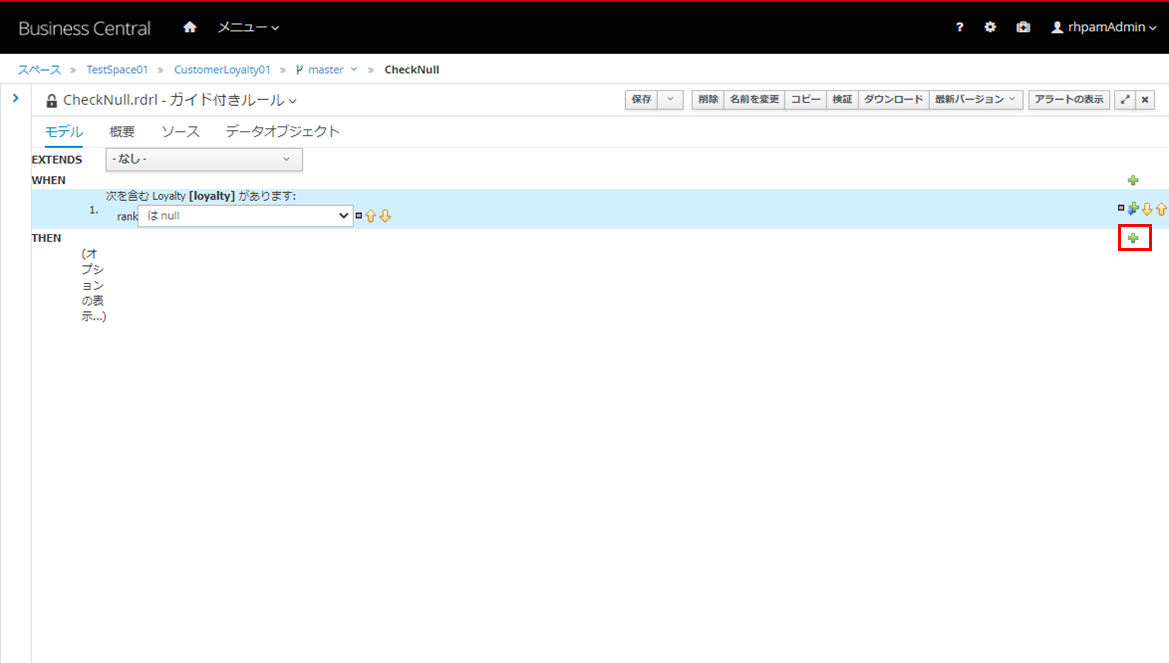Insert a new pattern below the Loyalty row
Viewport: 1169px width, 663px height.
(x=1133, y=209)
